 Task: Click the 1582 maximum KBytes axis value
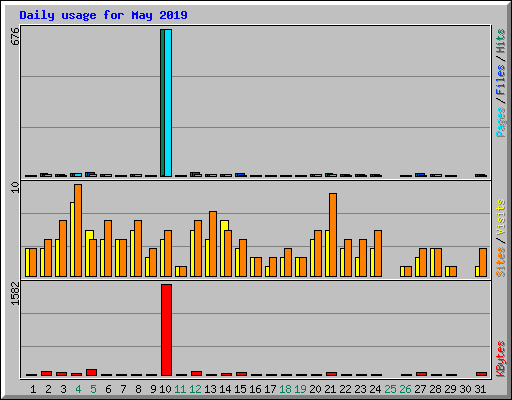point(15,294)
